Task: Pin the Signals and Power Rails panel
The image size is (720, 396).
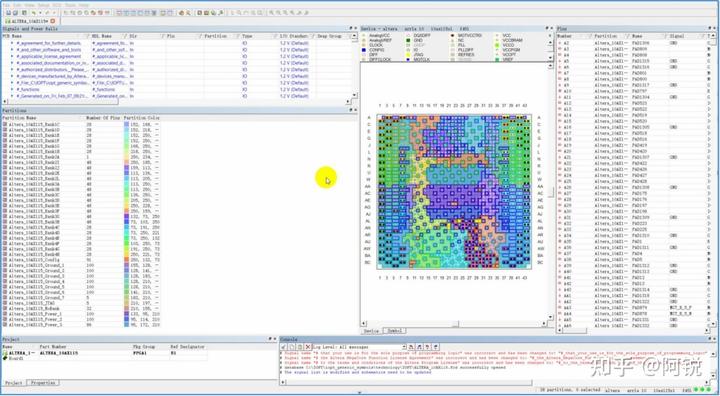Action: point(350,28)
